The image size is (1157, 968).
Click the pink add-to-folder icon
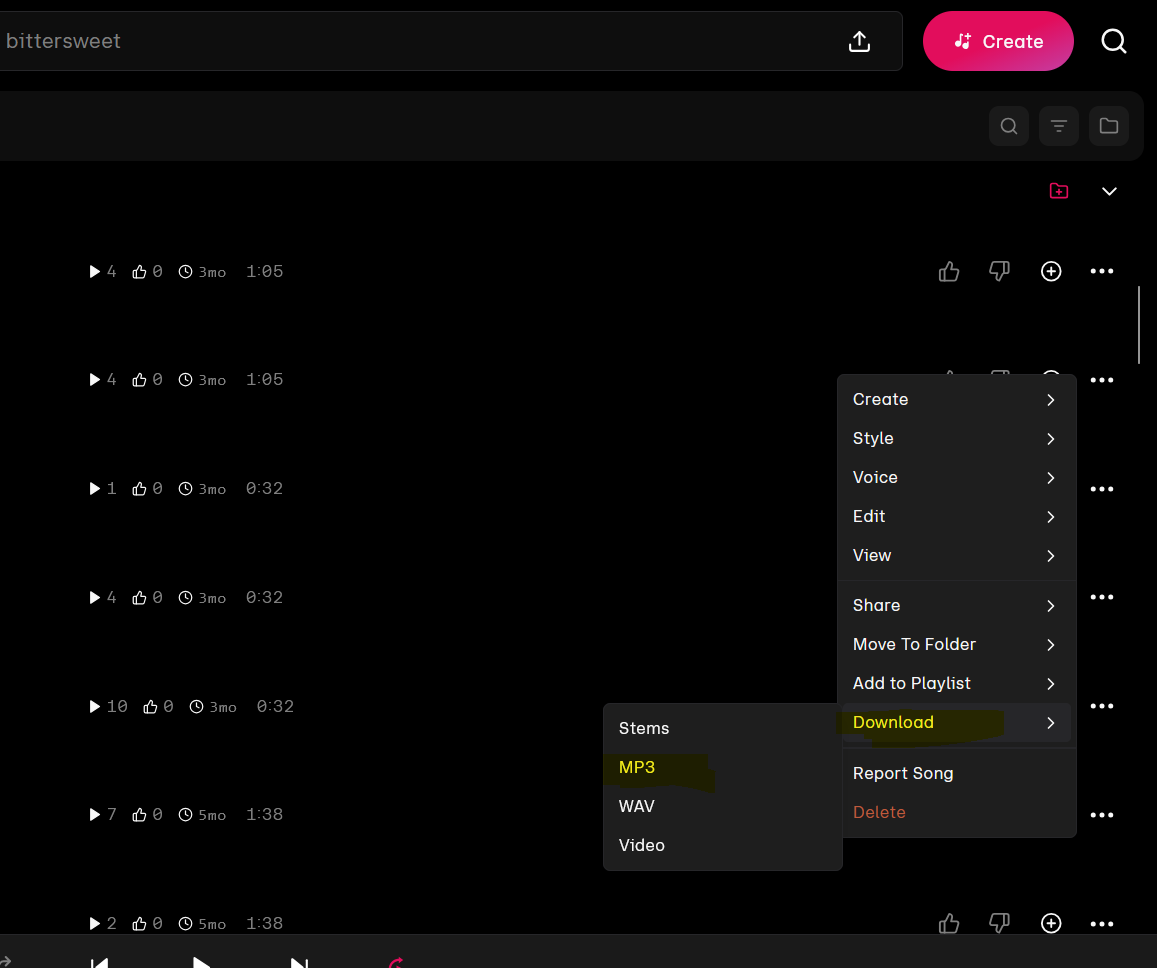(1059, 191)
